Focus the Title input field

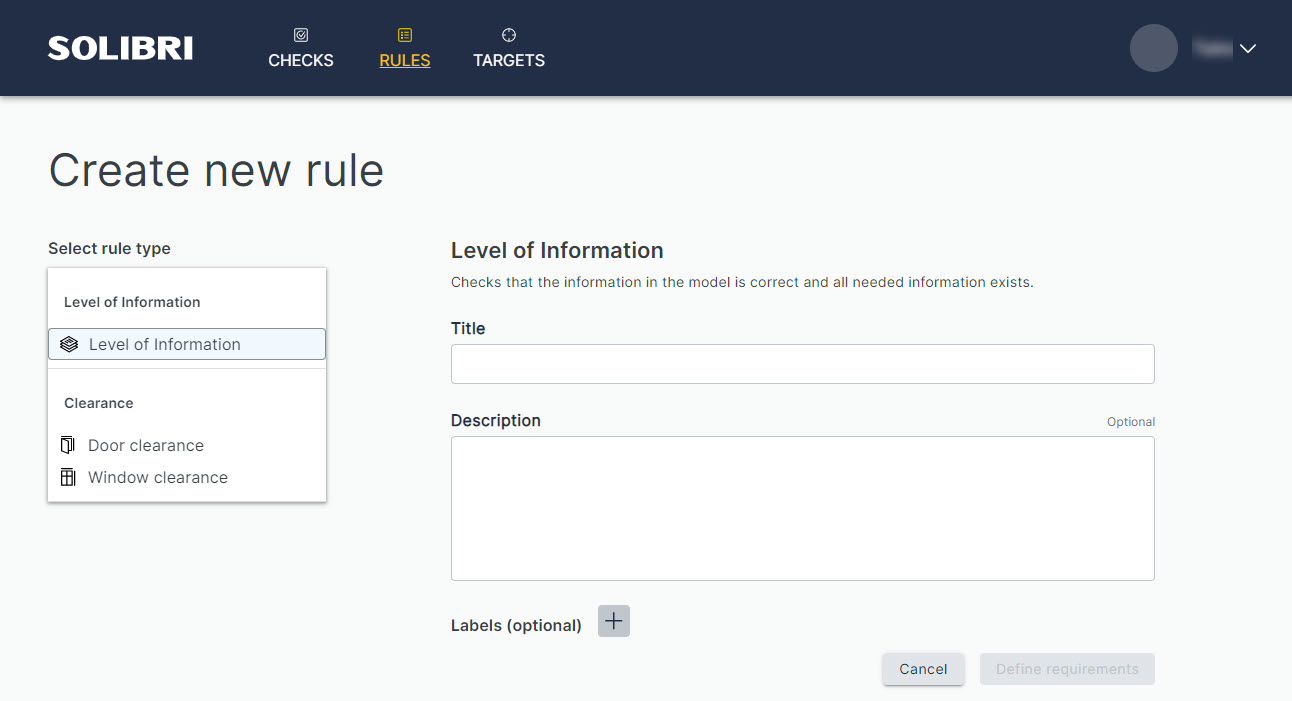click(803, 364)
